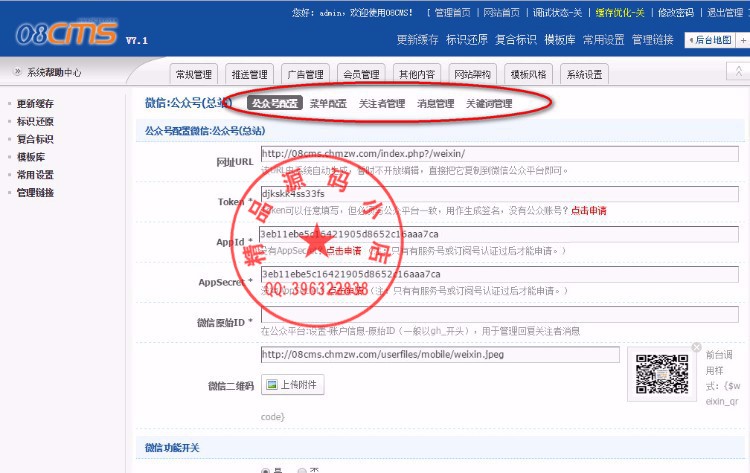This screenshot has height=473, width=750.
Task: Open 模板库 from the top header bar
Action: click(x=560, y=40)
